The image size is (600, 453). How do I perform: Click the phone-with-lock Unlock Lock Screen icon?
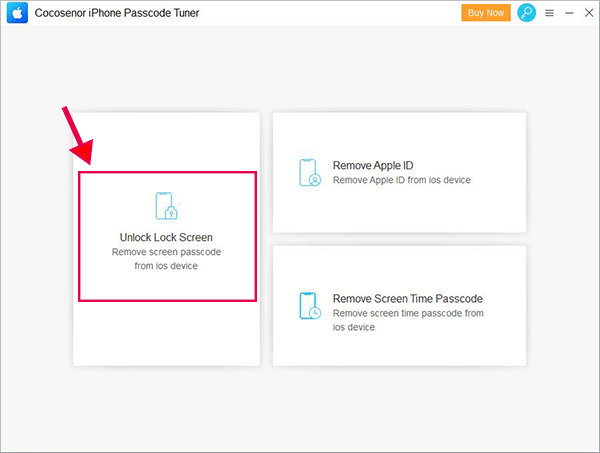[166, 206]
